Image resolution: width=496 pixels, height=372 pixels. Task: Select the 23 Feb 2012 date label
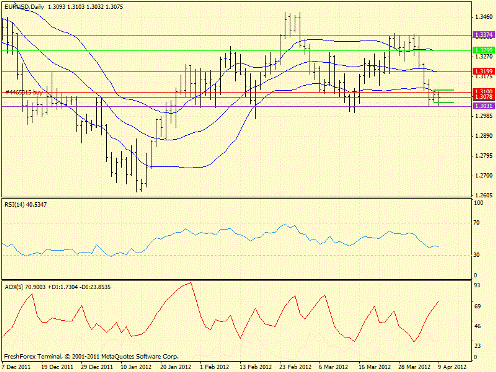[x=296, y=367]
